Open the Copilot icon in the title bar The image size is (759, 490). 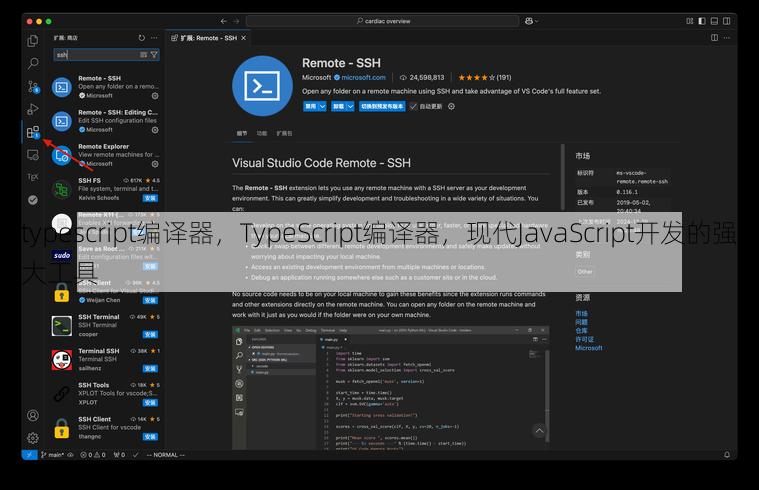point(529,21)
